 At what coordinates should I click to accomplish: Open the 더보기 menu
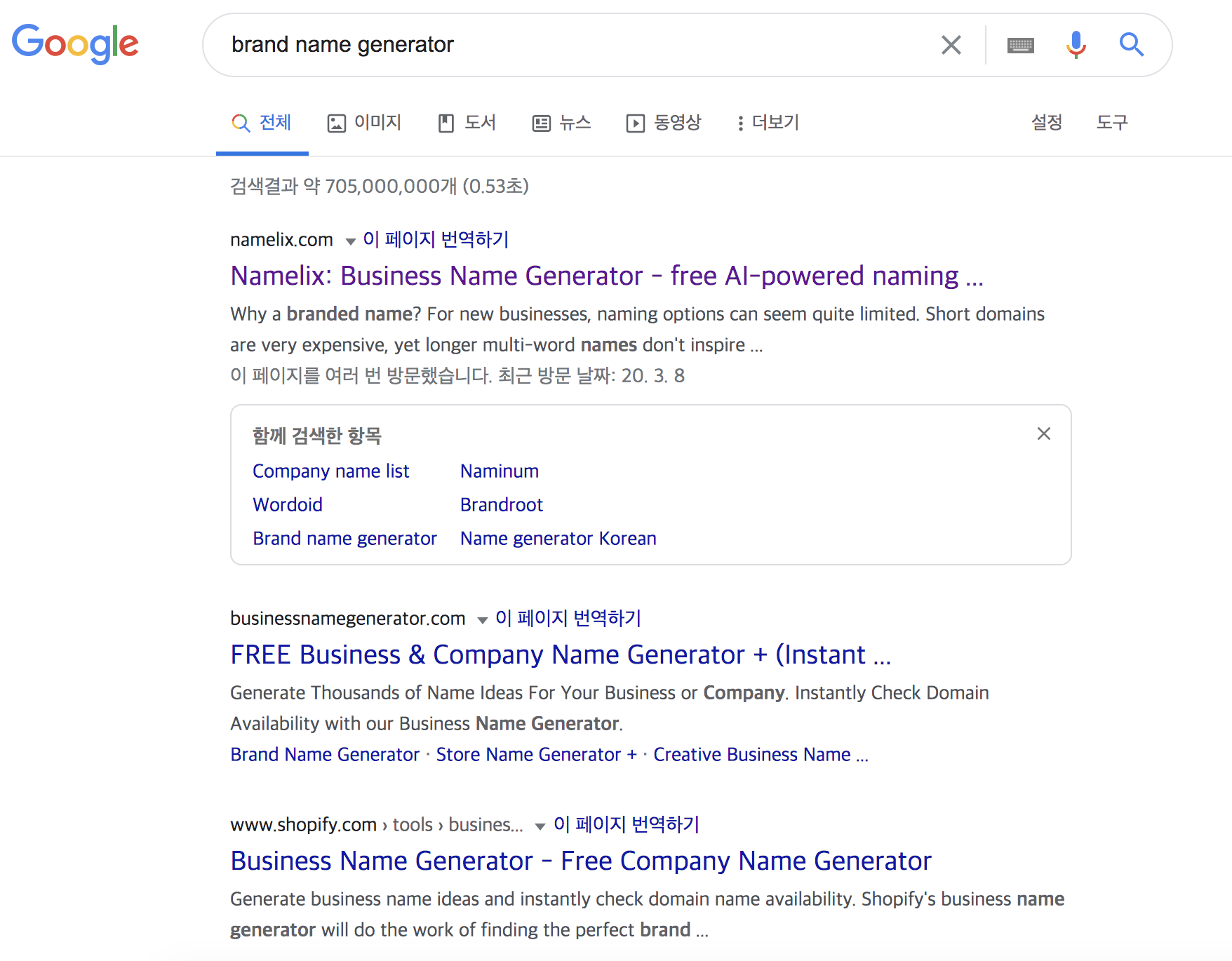(x=768, y=123)
